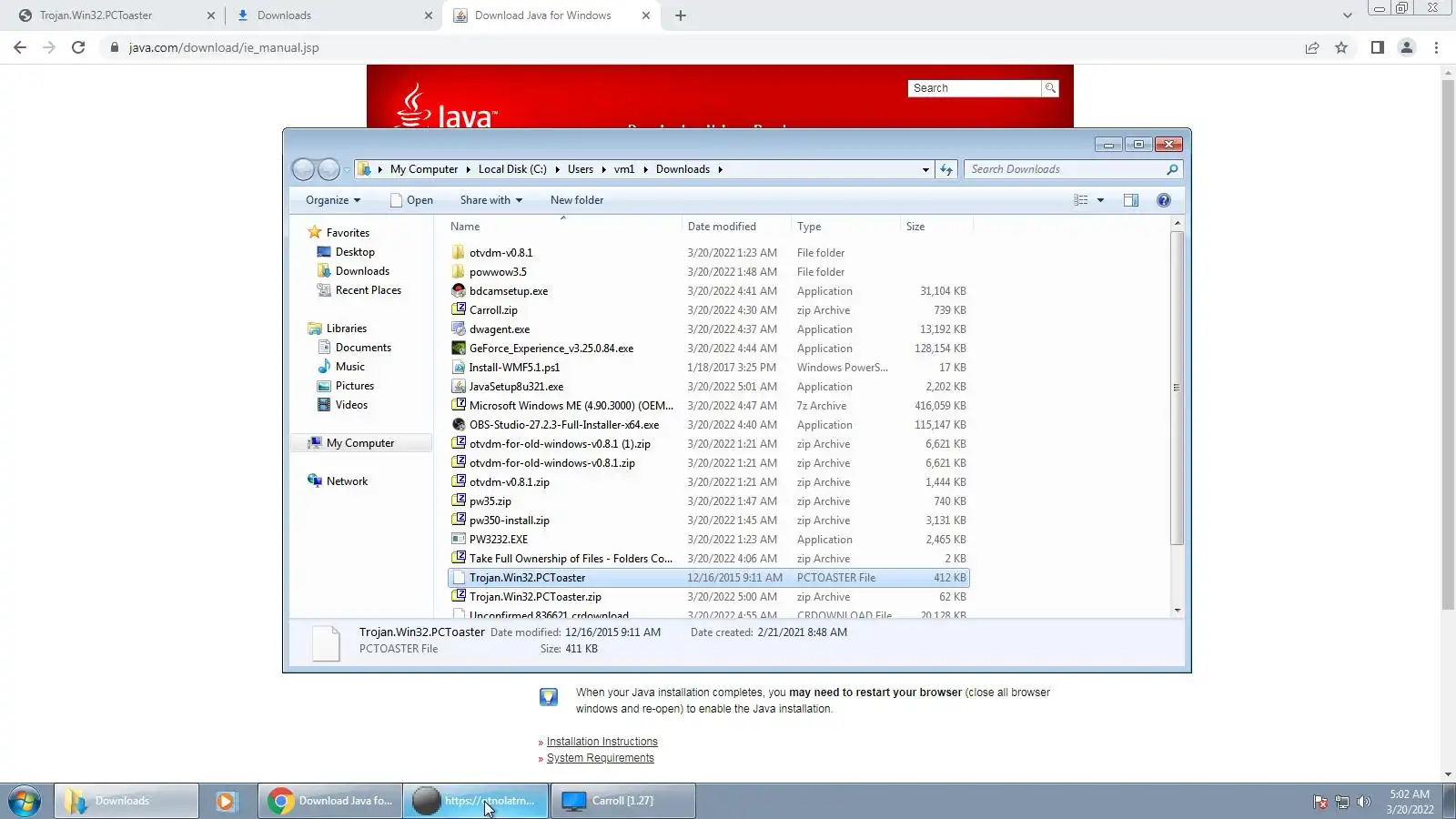Open the media player taskbar icon
The height and width of the screenshot is (819, 1456).
point(226,802)
